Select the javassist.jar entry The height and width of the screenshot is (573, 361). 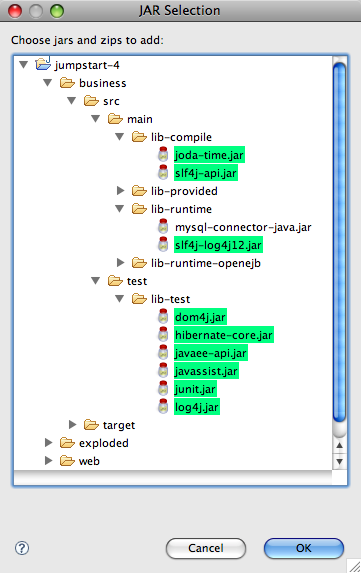click(x=206, y=371)
